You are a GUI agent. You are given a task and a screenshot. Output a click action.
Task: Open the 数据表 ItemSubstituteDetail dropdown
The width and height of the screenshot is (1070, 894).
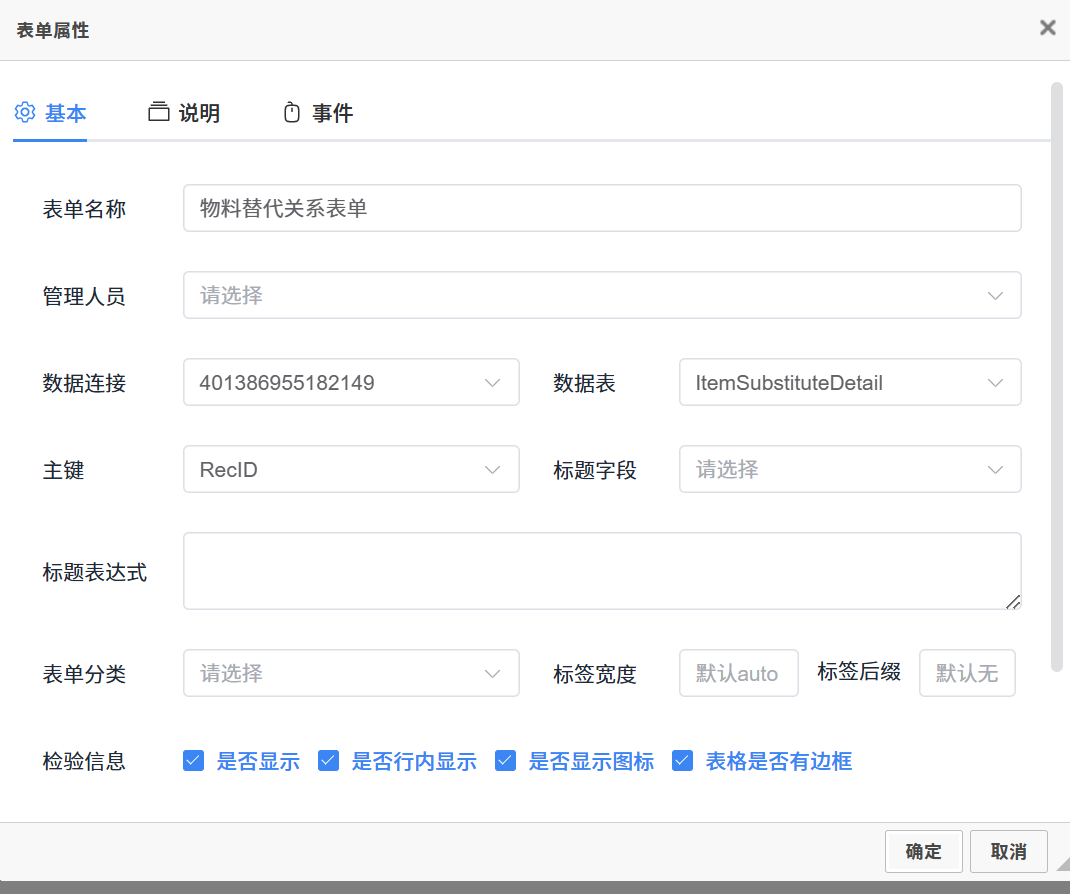[849, 382]
